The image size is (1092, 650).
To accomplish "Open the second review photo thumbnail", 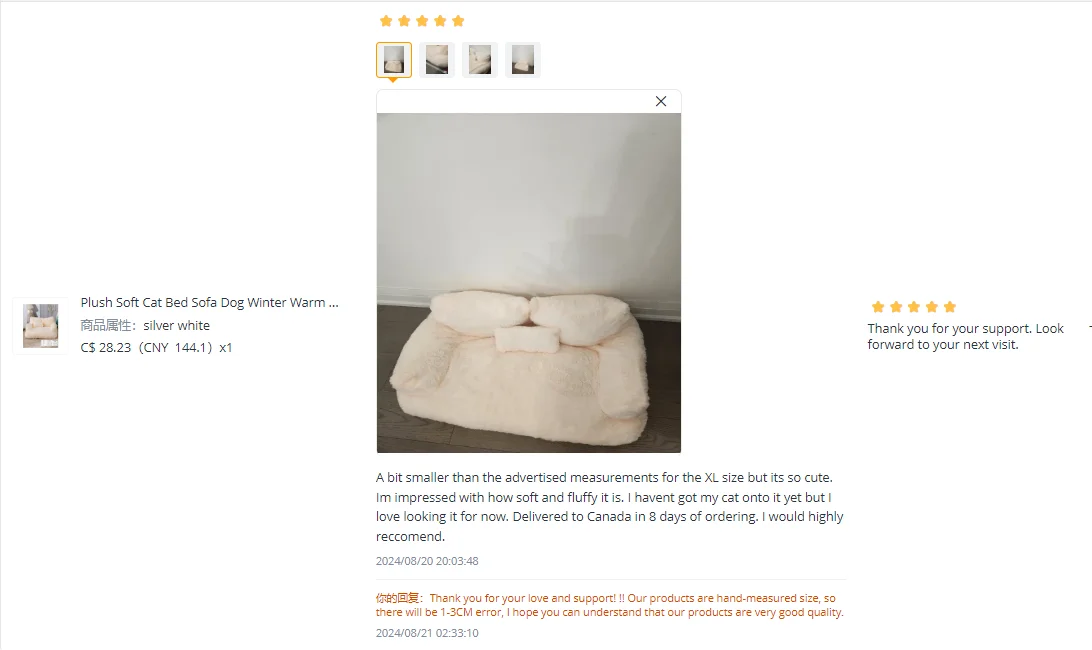I will coord(437,60).
